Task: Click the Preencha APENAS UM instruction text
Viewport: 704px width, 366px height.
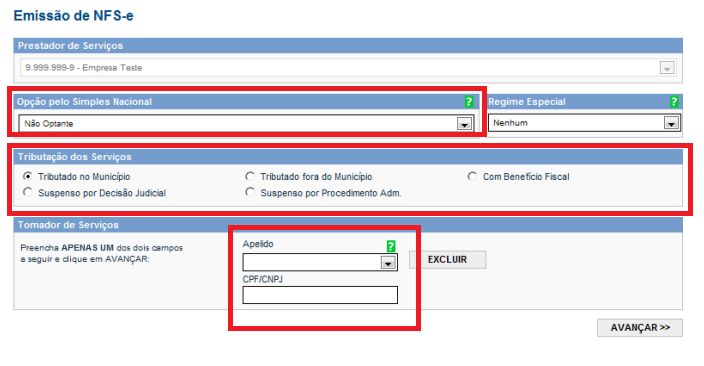Action: tap(101, 253)
